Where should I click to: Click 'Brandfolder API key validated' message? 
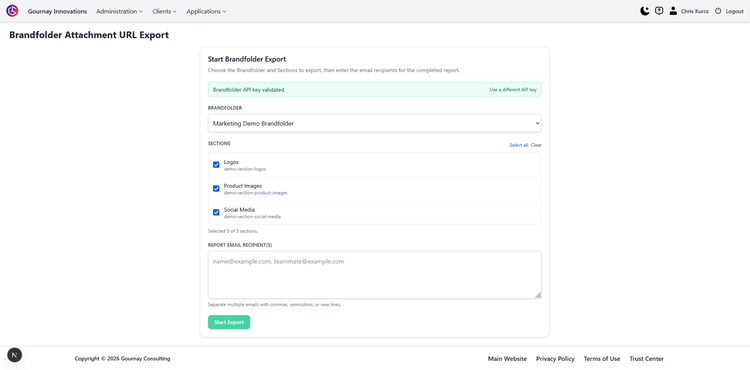point(249,89)
